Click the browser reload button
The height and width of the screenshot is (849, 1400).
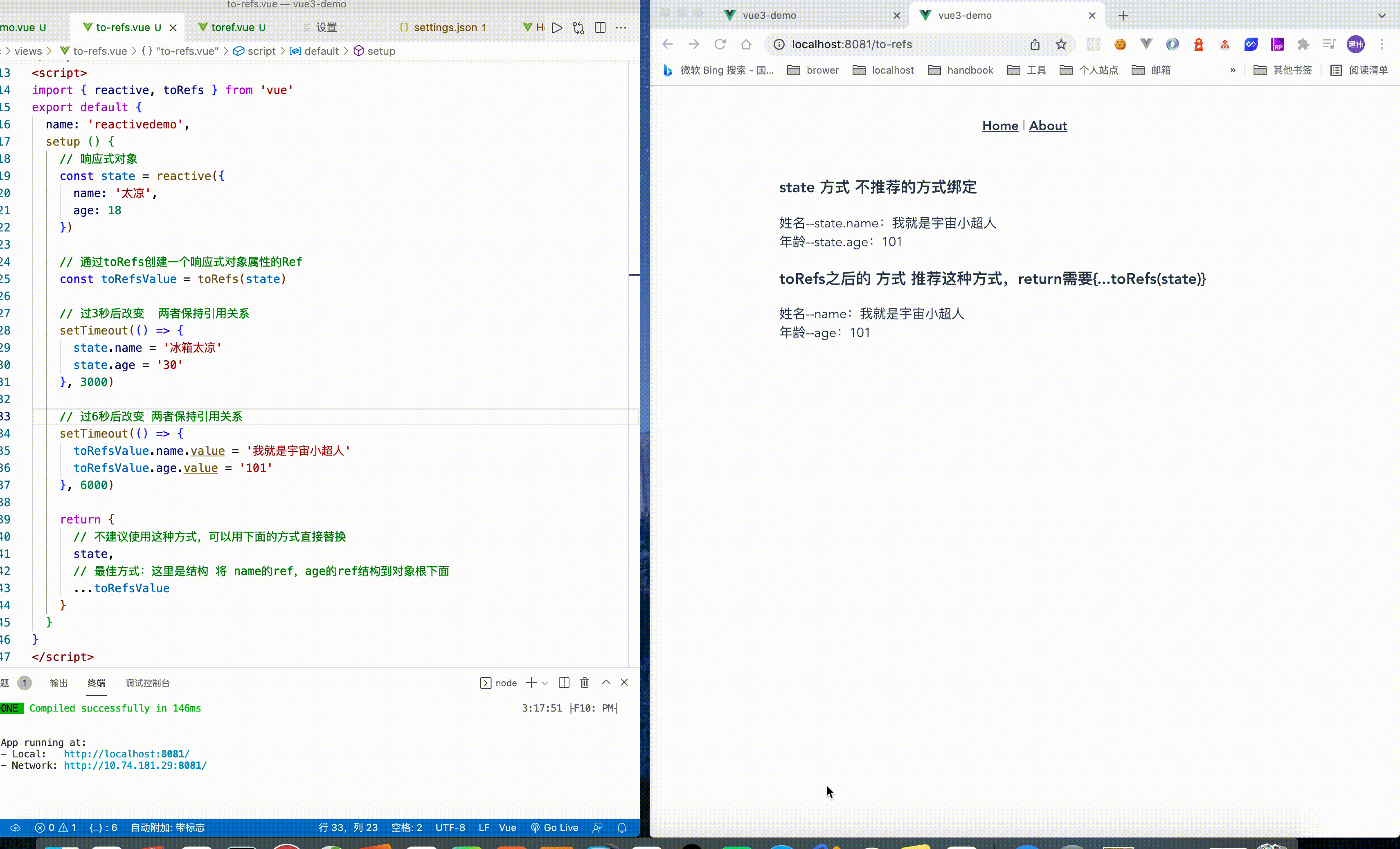720,44
